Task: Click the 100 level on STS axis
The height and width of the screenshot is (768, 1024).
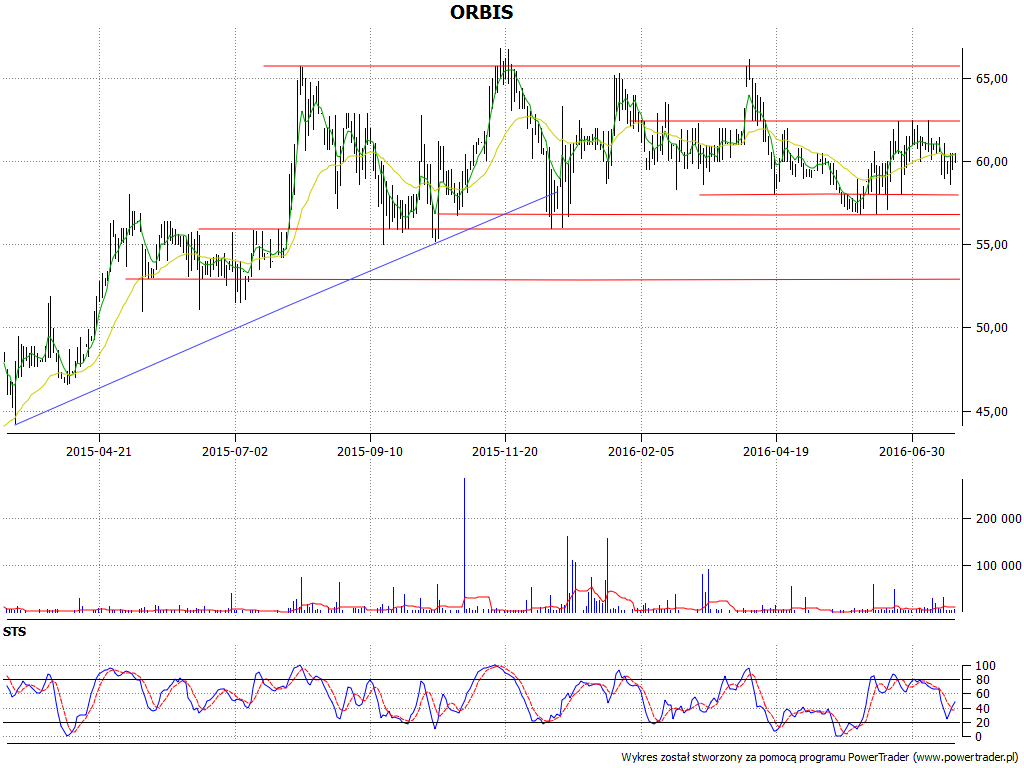Action: [x=985, y=666]
